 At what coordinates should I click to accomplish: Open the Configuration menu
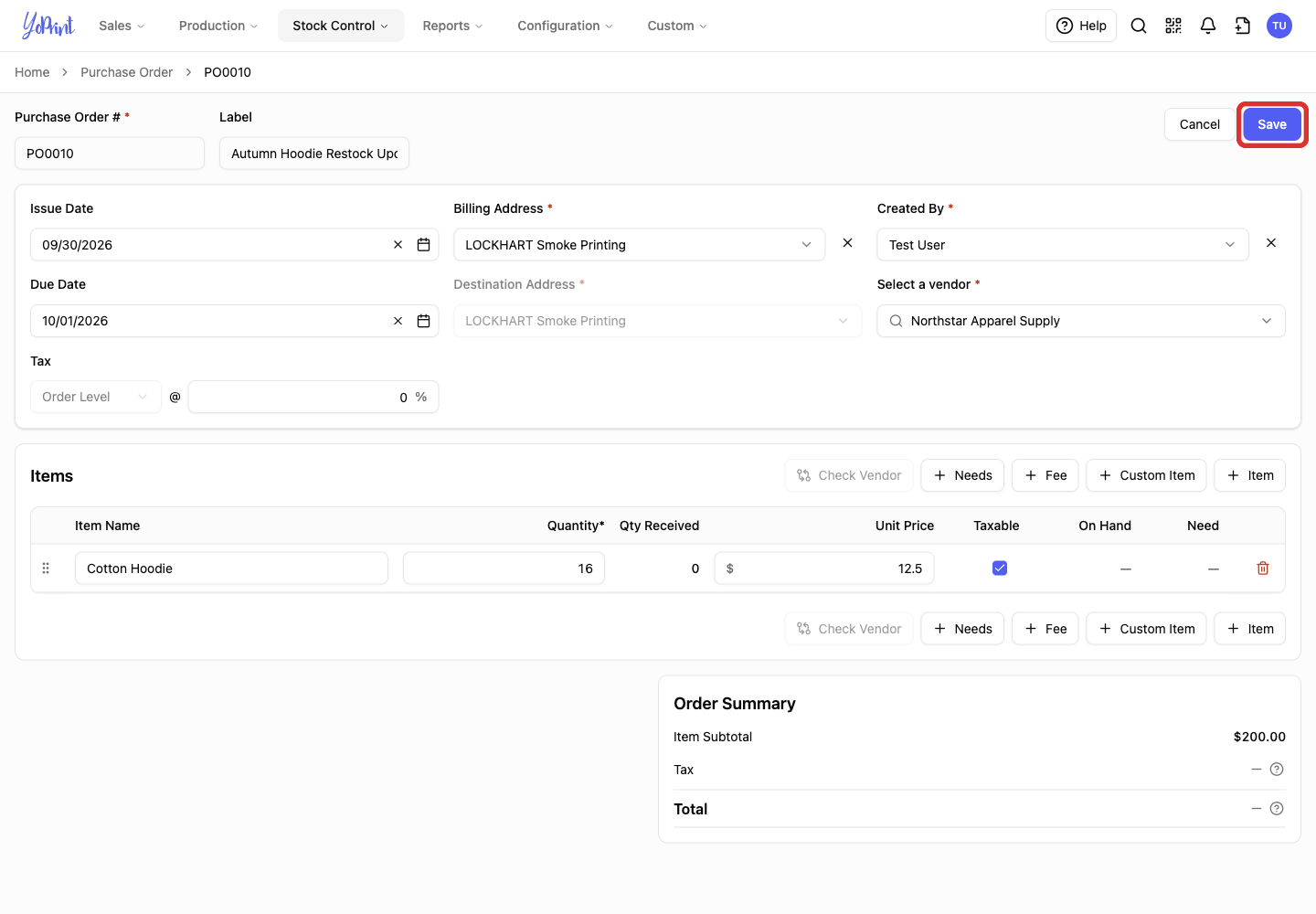[565, 26]
